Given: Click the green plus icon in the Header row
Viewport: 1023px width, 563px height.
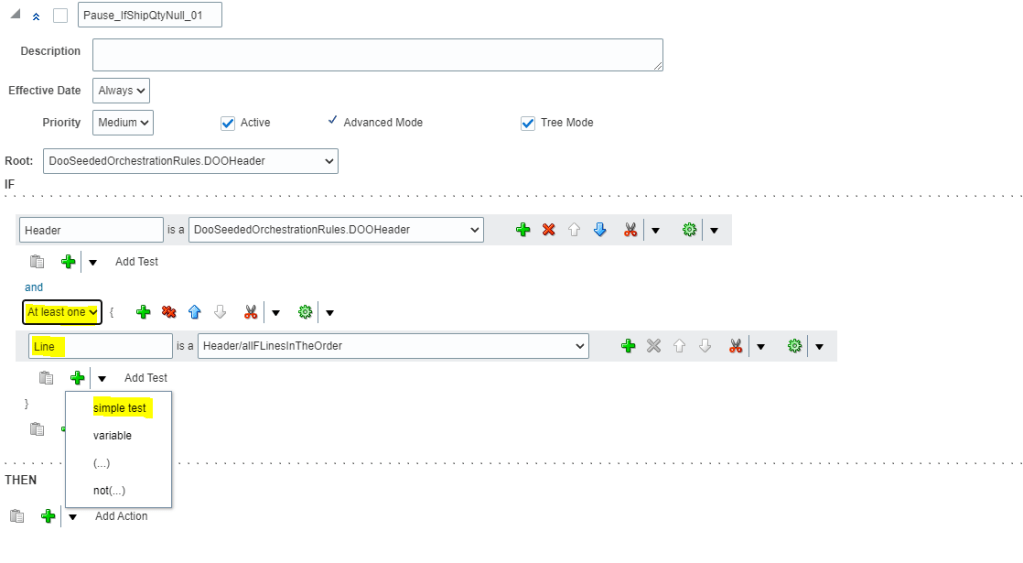Looking at the screenshot, I should (x=522, y=230).
